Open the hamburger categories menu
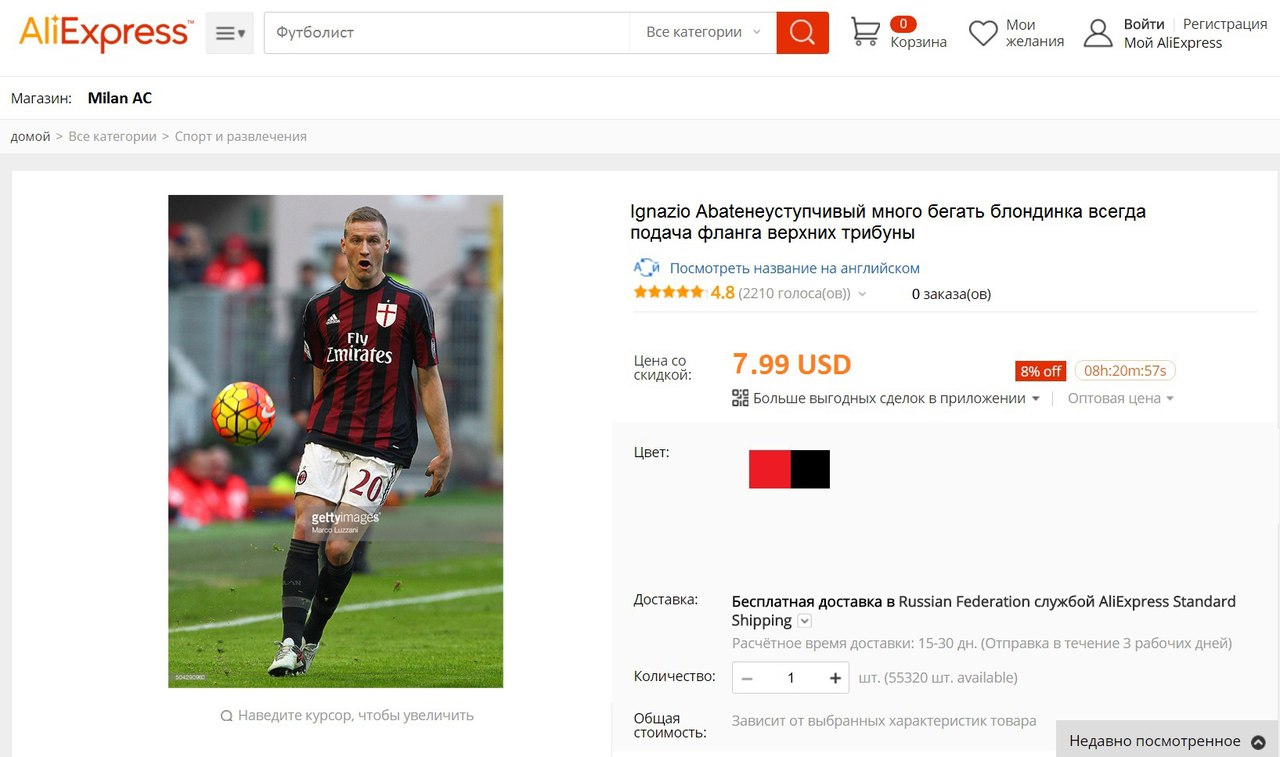The image size is (1280, 757). (230, 33)
